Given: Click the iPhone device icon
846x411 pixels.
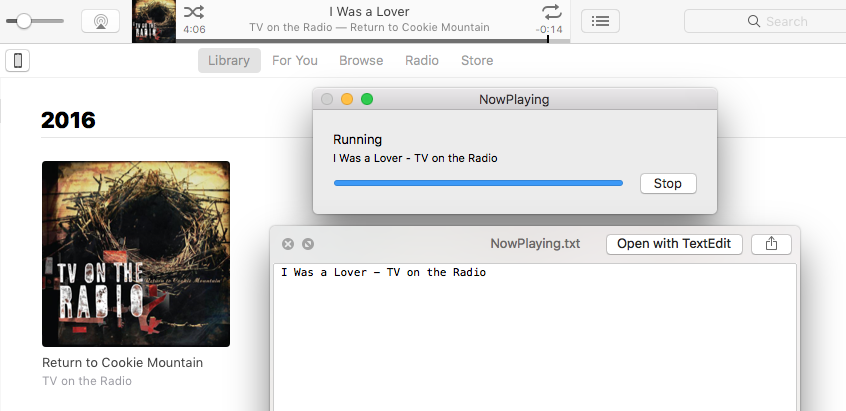Looking at the screenshot, I should coord(17,60).
